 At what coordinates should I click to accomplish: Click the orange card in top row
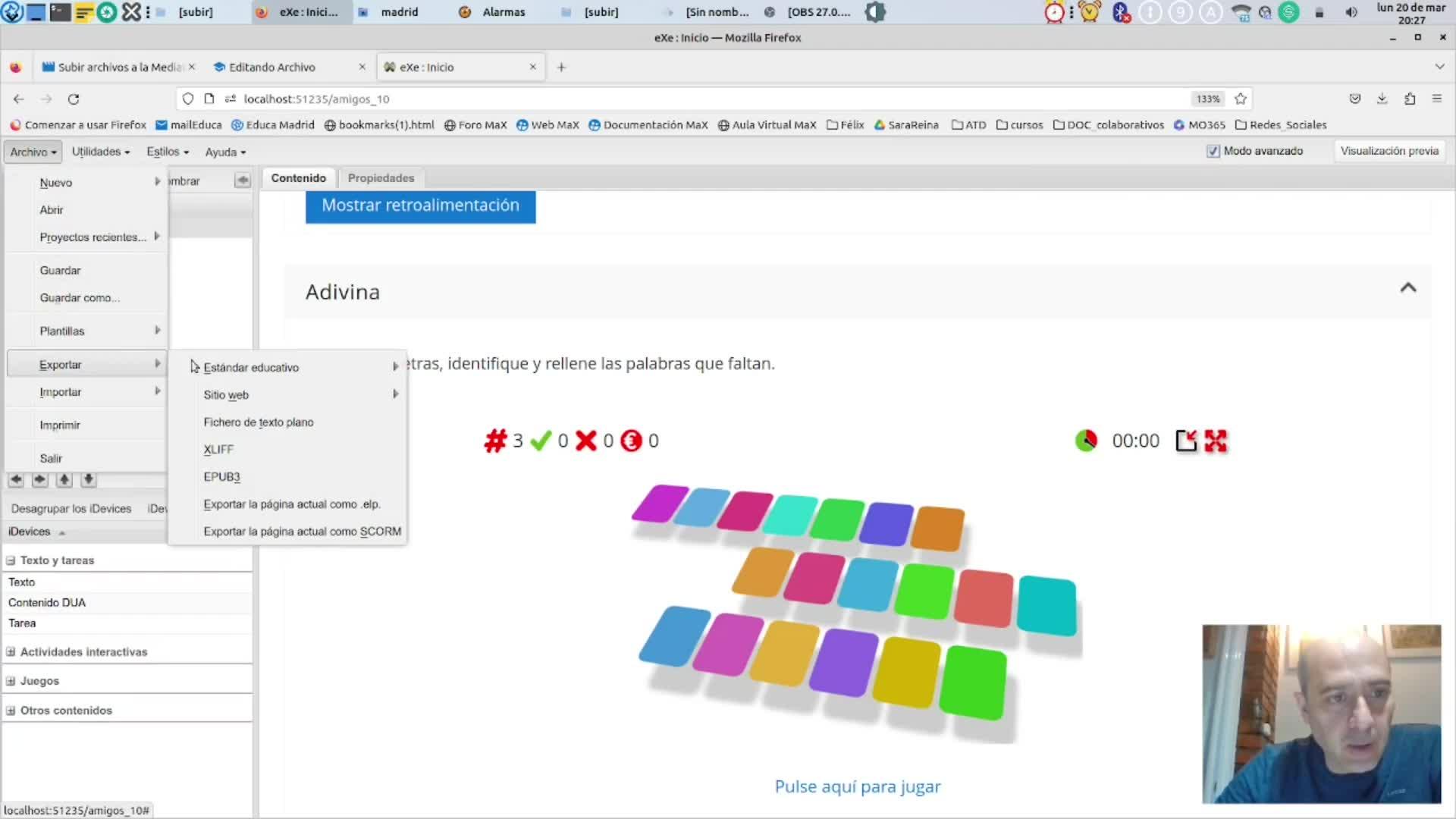tap(937, 528)
